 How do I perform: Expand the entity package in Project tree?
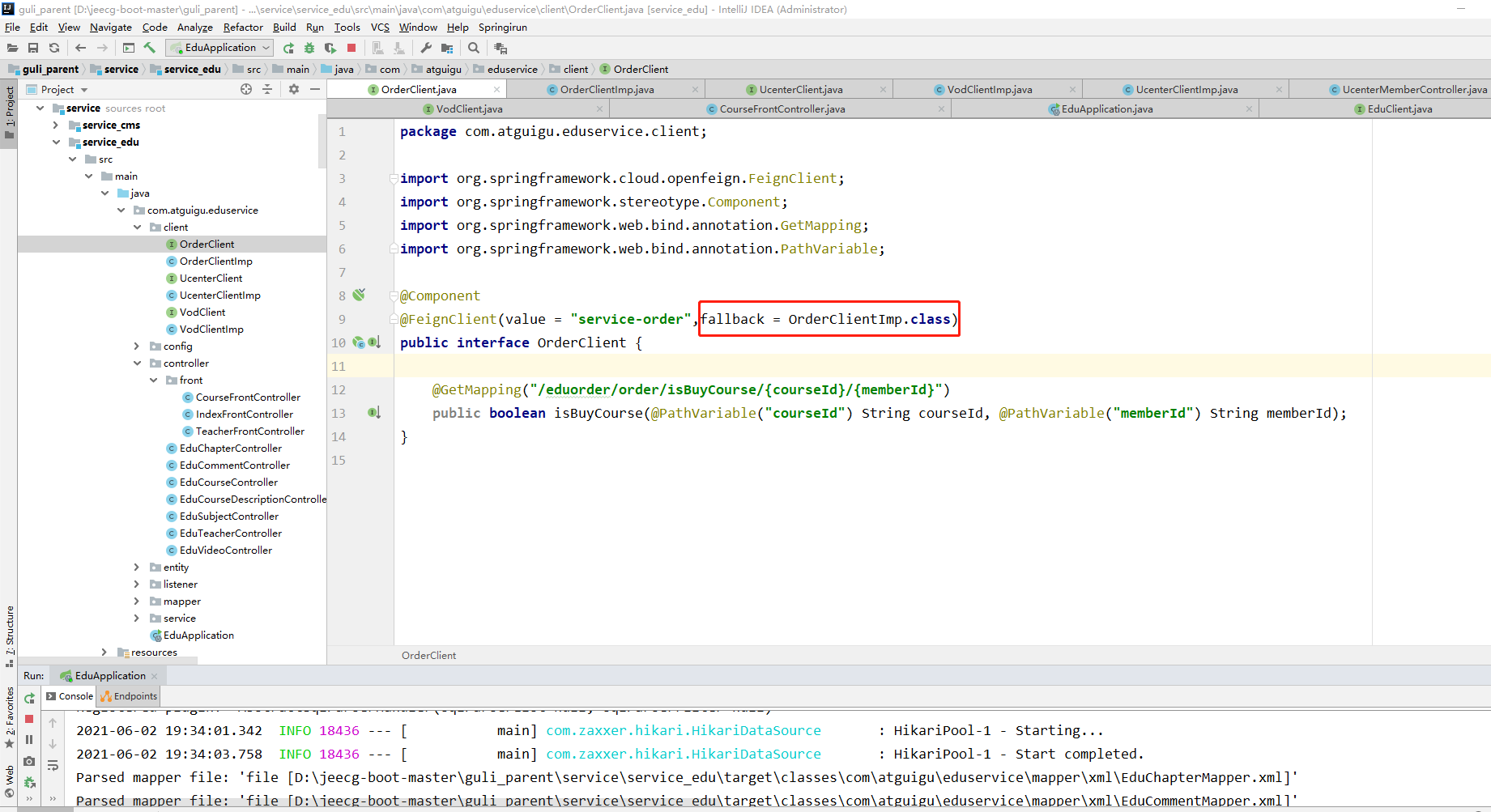coord(136,567)
